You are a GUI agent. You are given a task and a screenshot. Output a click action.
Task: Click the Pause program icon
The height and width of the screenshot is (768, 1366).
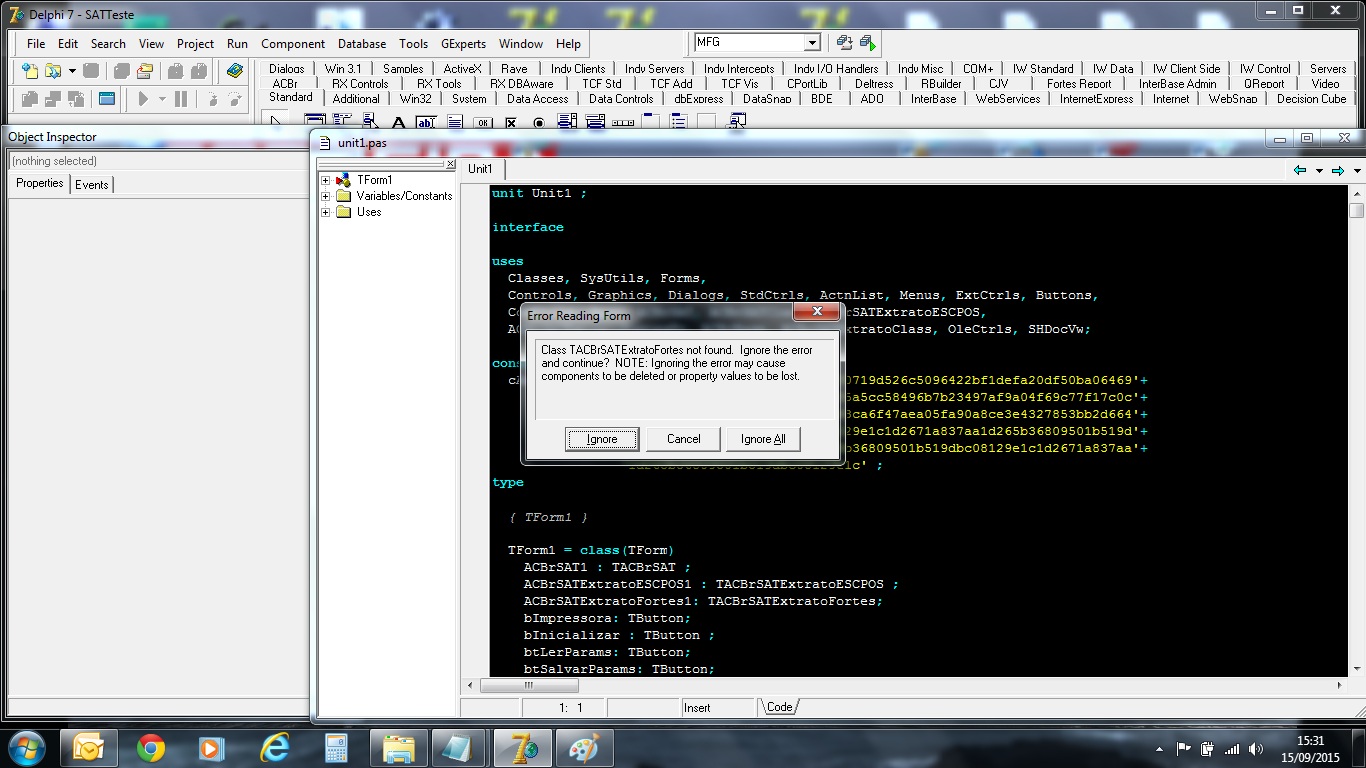[x=181, y=99]
